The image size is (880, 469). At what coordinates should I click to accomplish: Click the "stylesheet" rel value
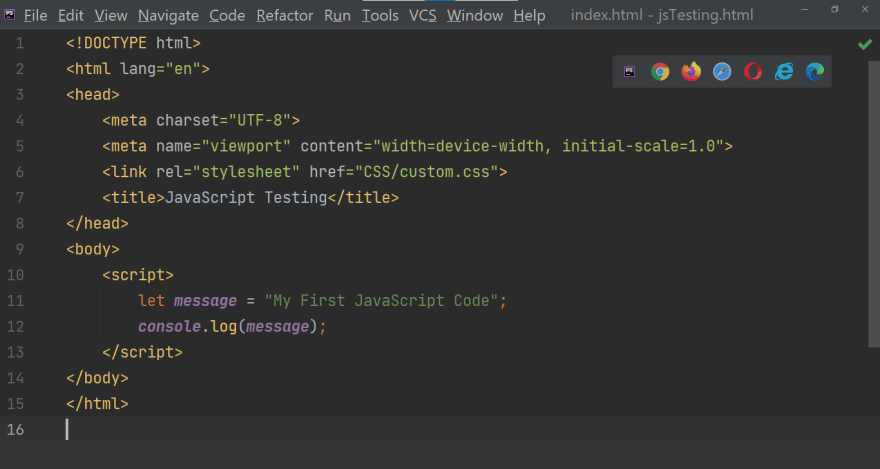pyautogui.click(x=246, y=172)
